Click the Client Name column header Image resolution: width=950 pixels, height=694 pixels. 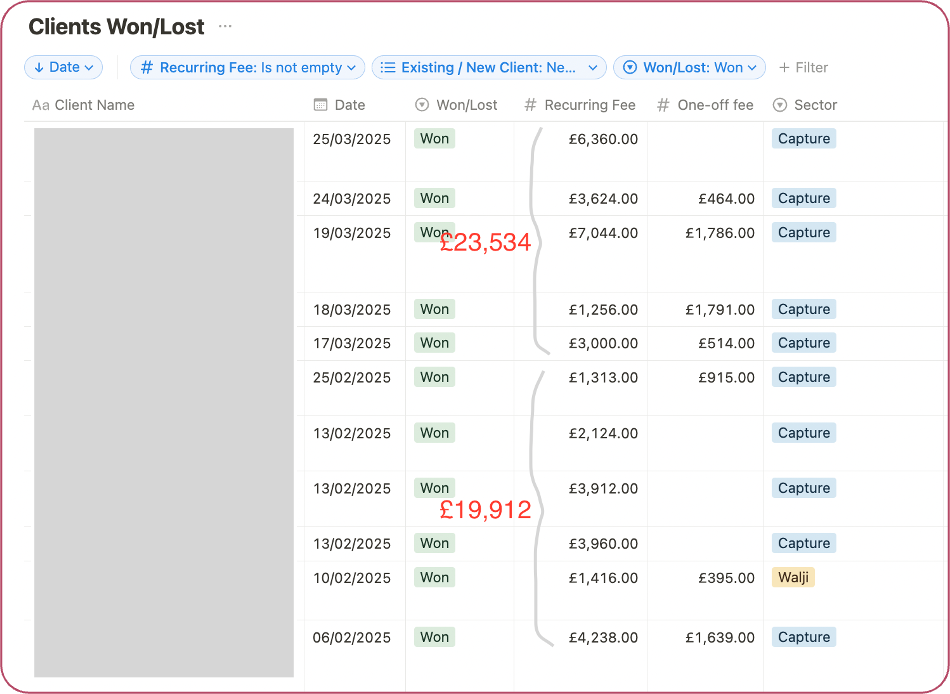[x=84, y=105]
